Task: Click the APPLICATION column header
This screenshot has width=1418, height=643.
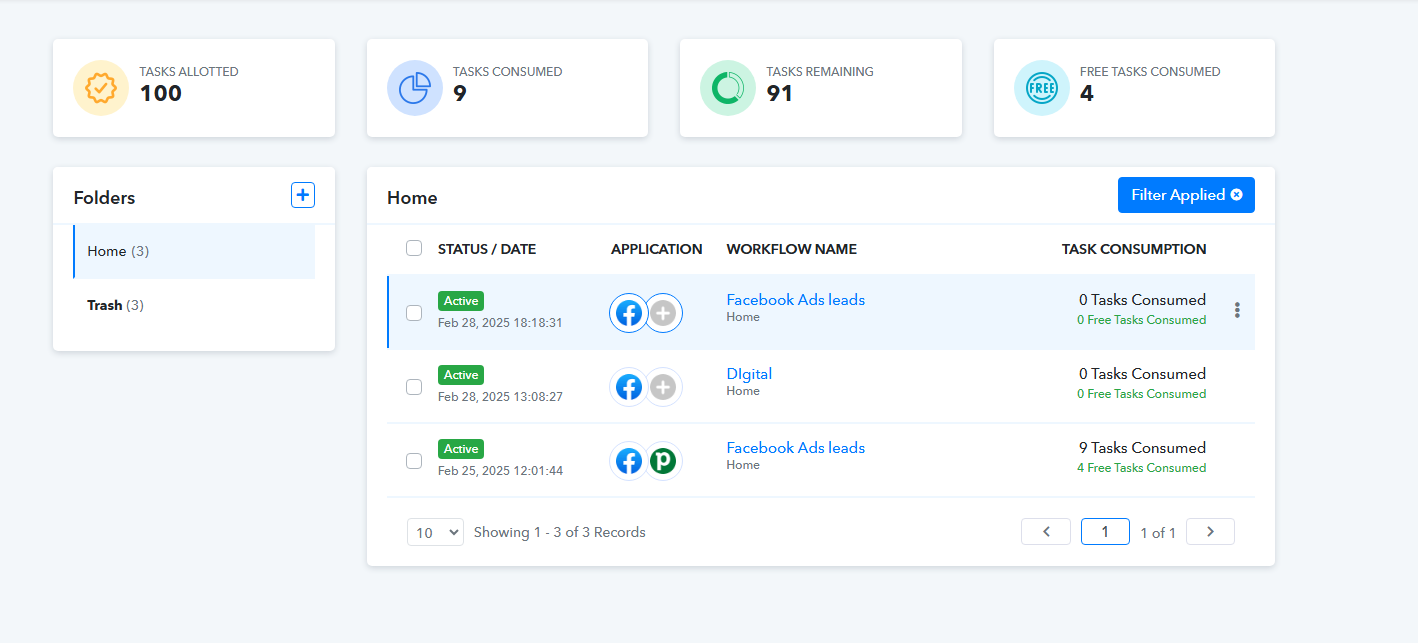Action: point(657,249)
